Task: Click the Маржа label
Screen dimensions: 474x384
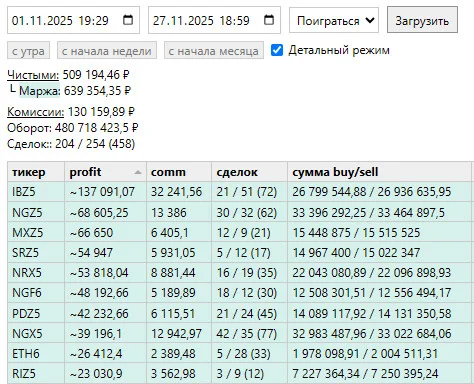Action: (x=40, y=91)
